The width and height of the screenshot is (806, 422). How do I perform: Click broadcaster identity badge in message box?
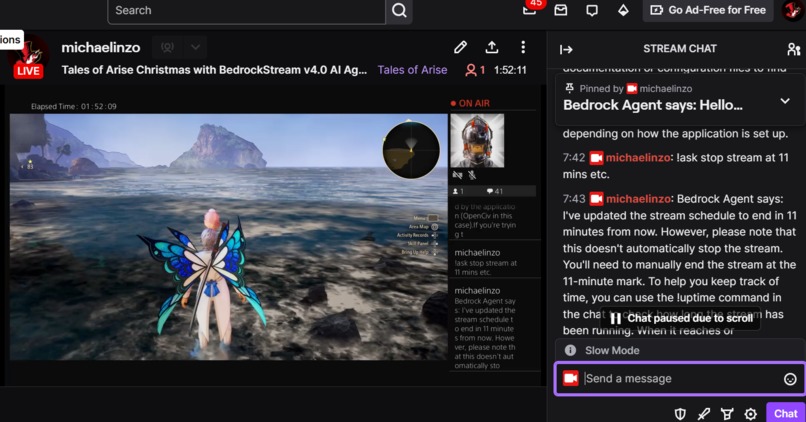(571, 379)
